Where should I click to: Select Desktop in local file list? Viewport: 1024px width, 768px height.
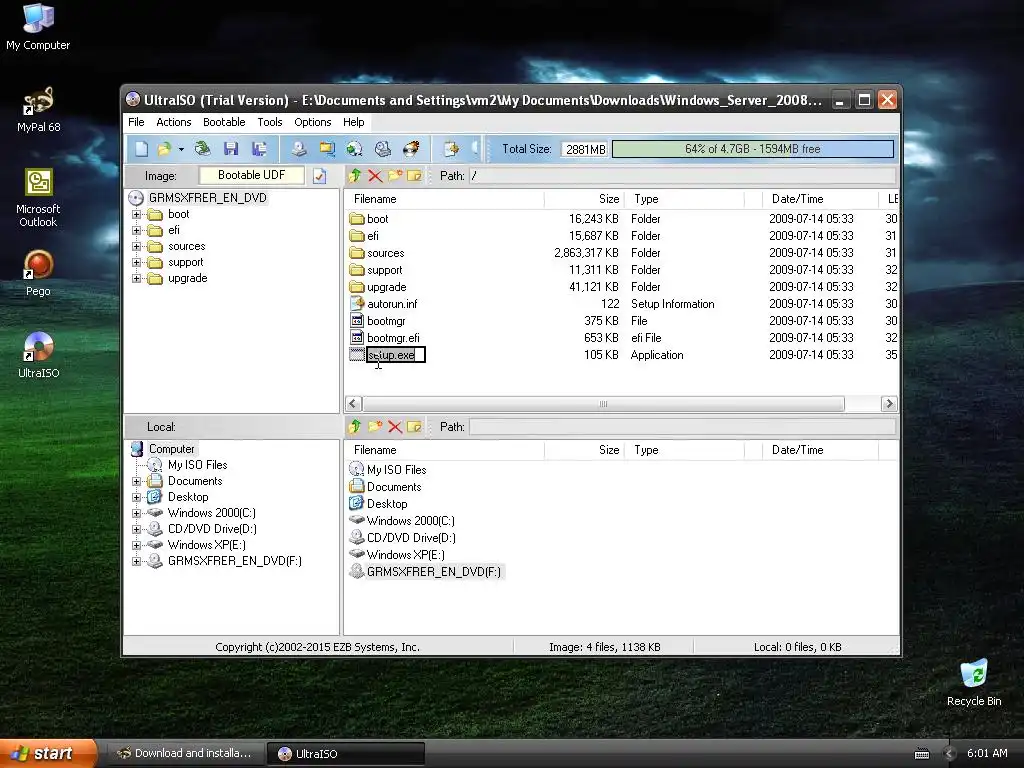pyautogui.click(x=387, y=504)
